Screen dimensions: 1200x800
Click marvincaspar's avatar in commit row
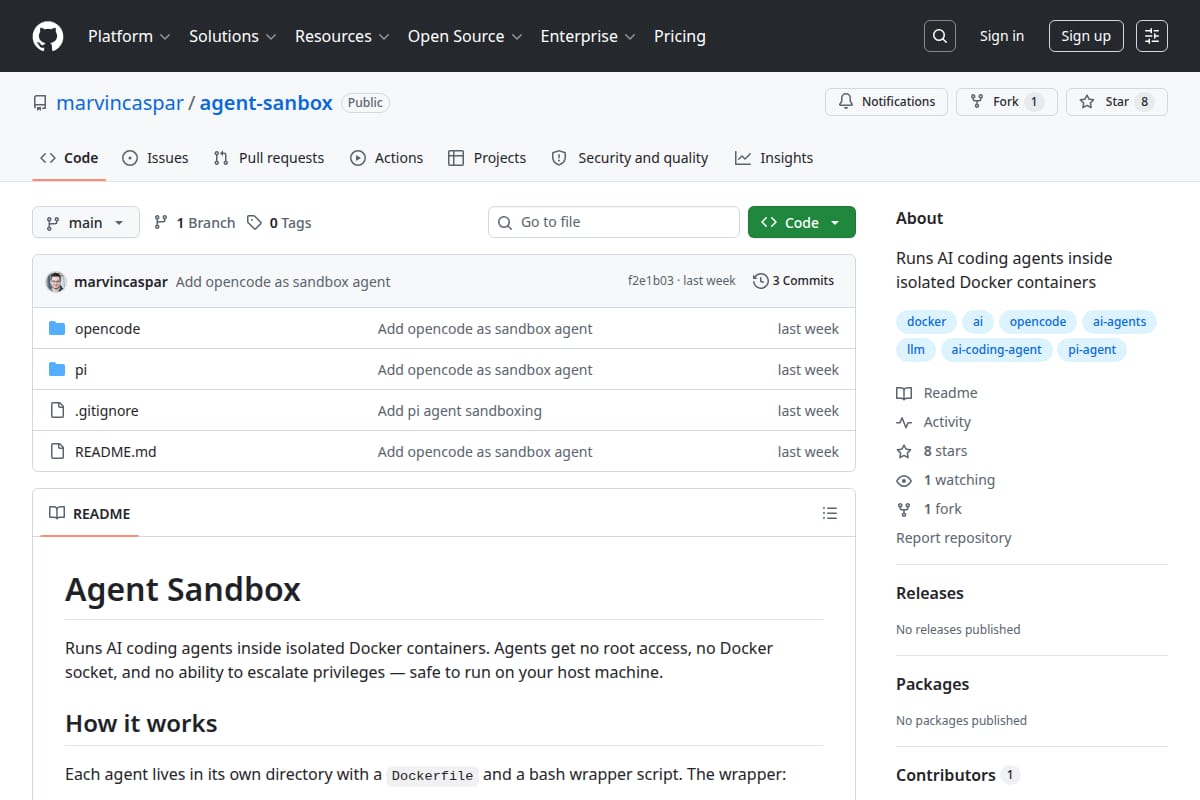pyautogui.click(x=56, y=281)
